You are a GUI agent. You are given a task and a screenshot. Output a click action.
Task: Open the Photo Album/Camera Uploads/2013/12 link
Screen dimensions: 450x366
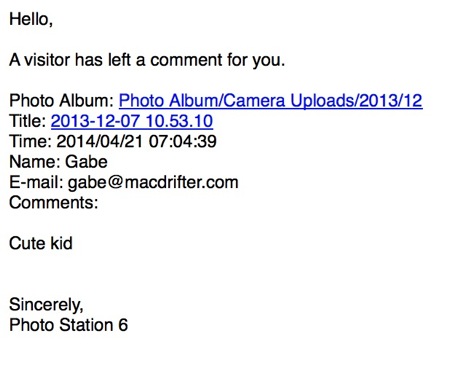coord(271,101)
